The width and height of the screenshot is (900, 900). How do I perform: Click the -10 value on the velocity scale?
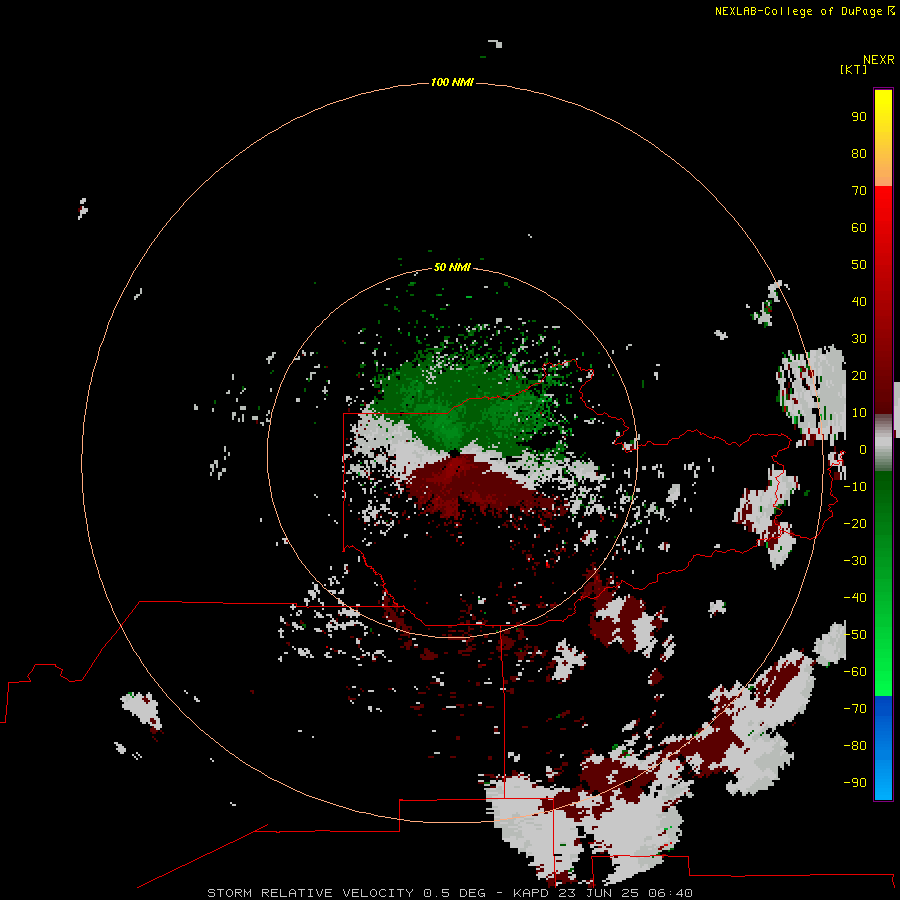[x=855, y=487]
